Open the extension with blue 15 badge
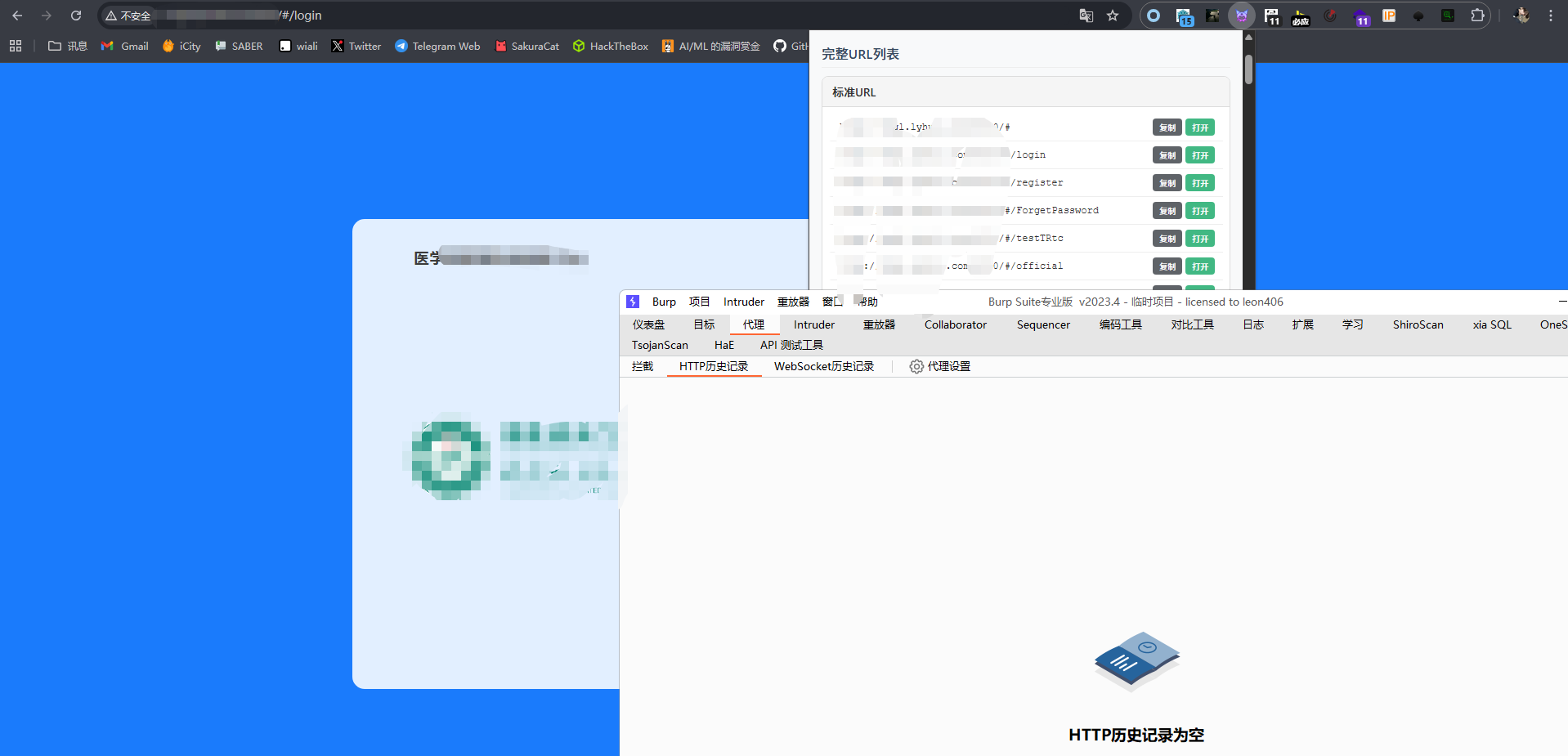This screenshot has height=756, width=1568. coord(1184,16)
